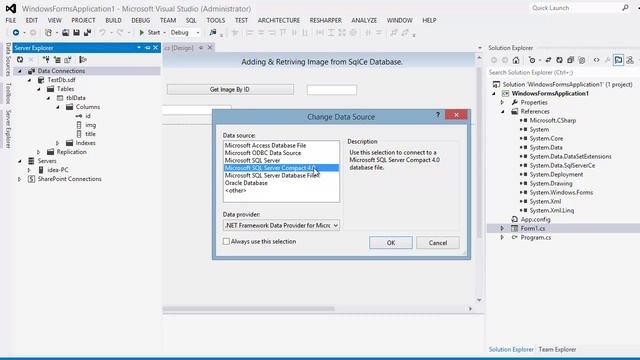Select App.config in Solution Explorer
The height and width of the screenshot is (360, 640).
[x=535, y=219]
